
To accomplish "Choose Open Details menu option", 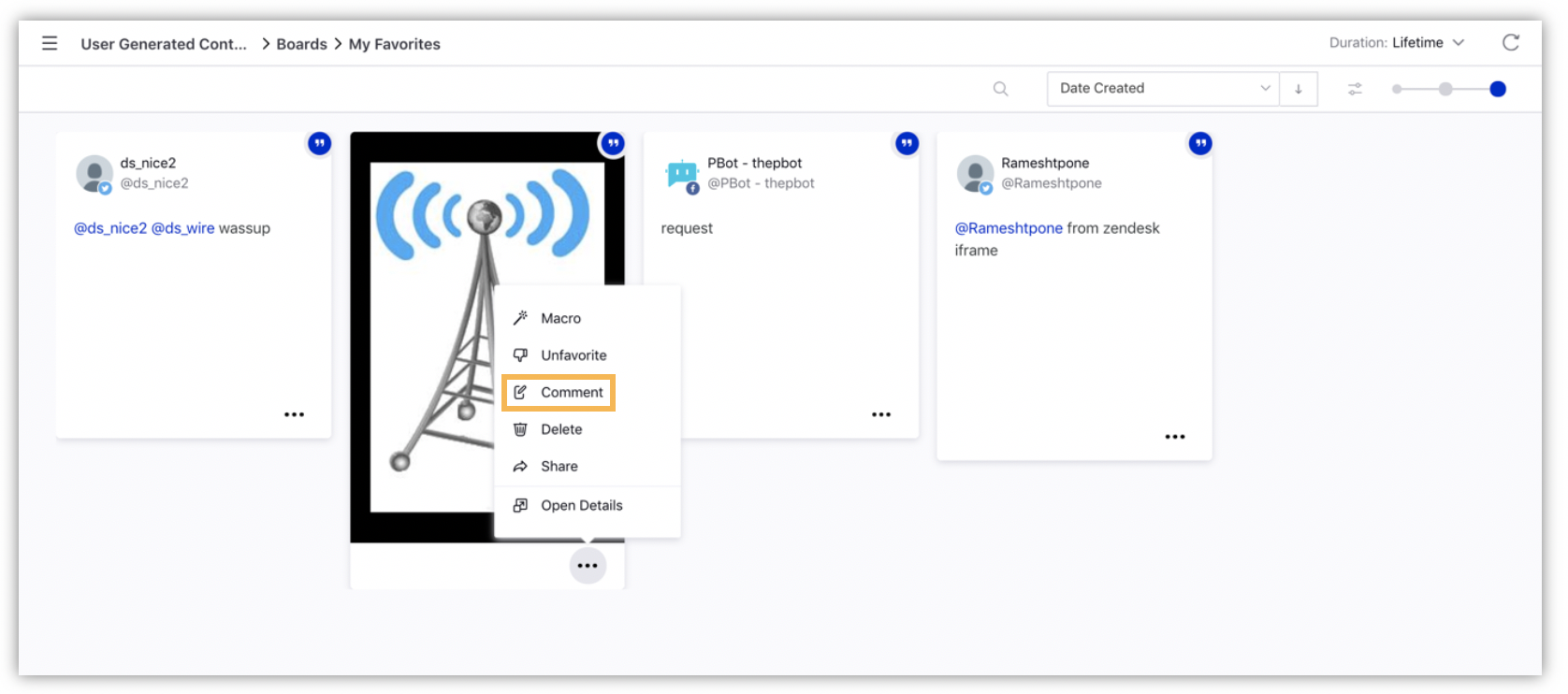I will coord(587,505).
